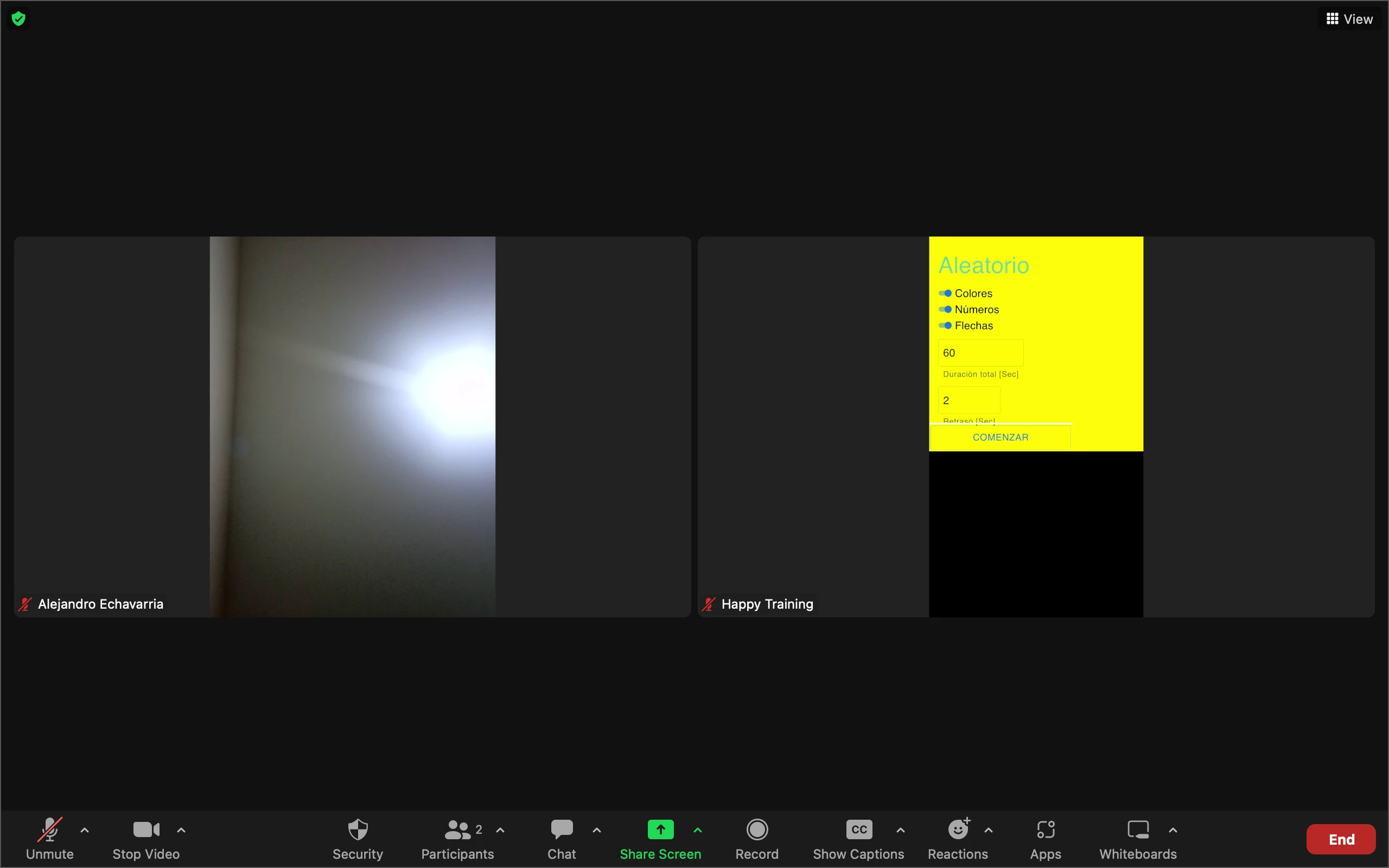The width and height of the screenshot is (1389, 868).
Task: Open the Chat panel
Action: coord(562,829)
